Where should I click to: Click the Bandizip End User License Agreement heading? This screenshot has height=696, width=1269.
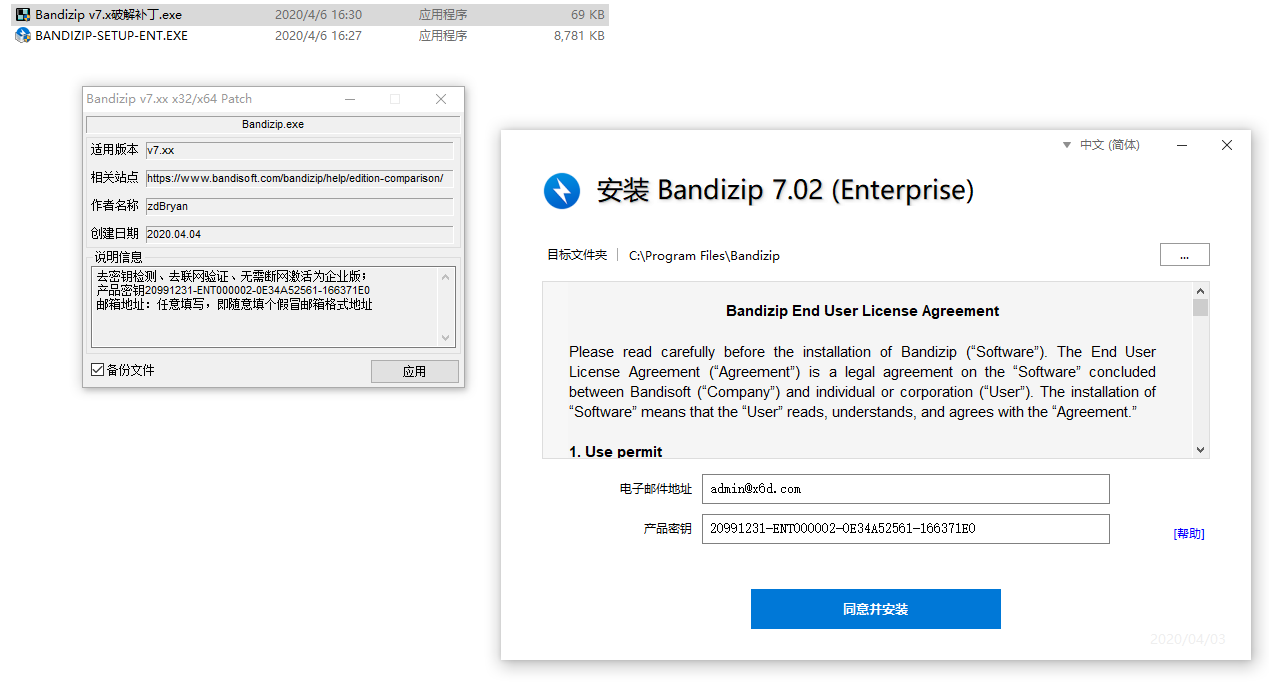tap(863, 311)
